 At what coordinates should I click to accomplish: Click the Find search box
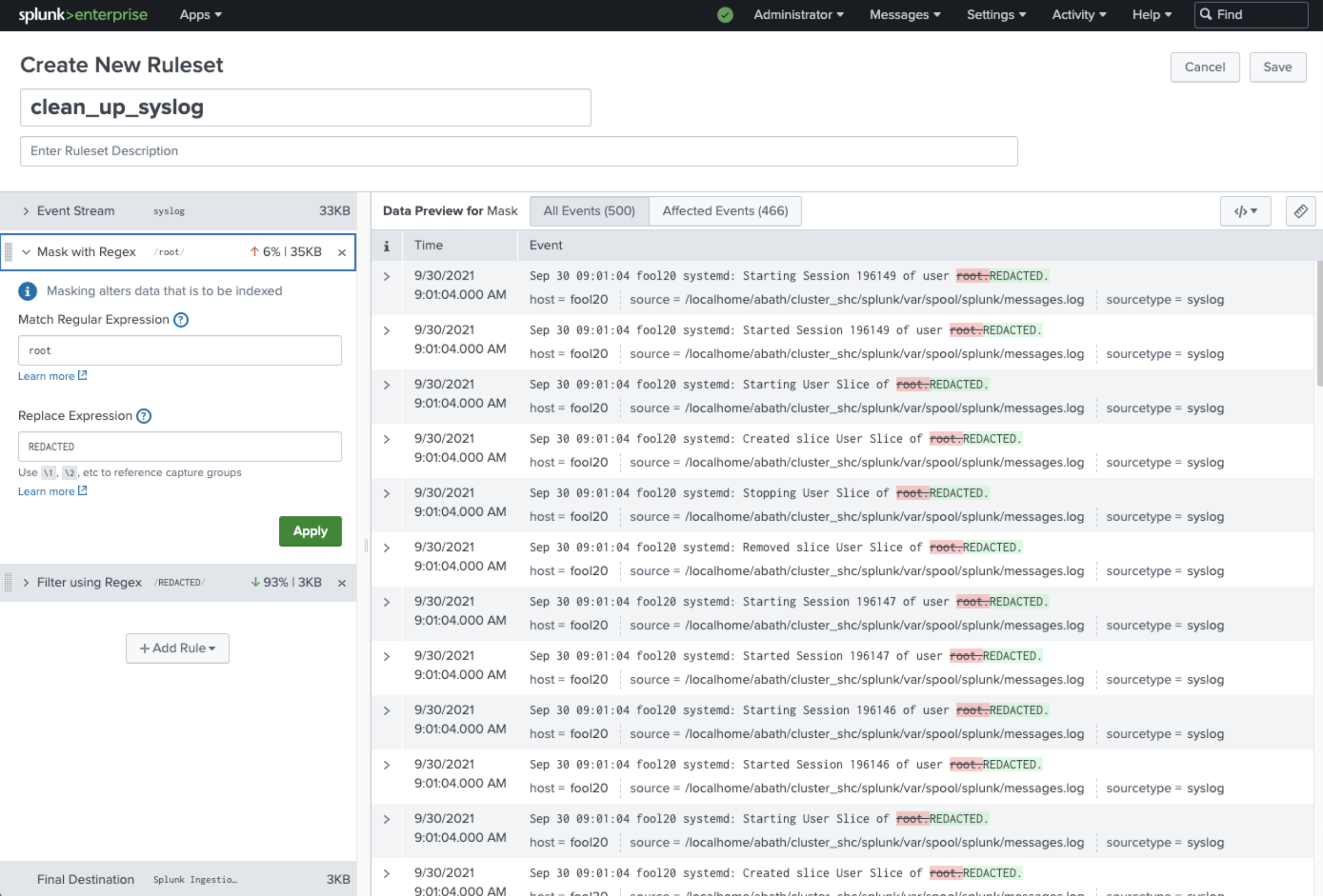(1251, 15)
